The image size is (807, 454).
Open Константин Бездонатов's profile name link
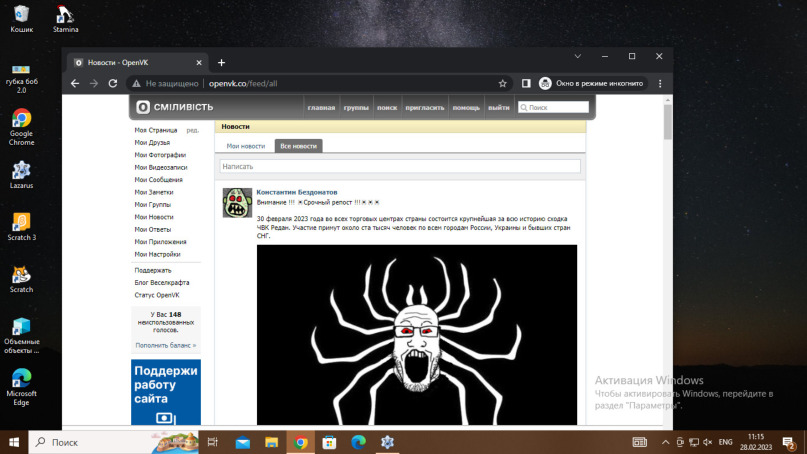pos(297,192)
